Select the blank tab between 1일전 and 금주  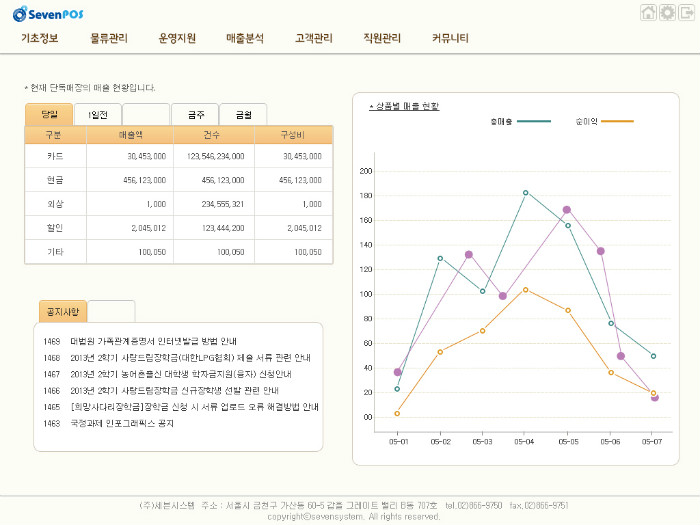(146, 115)
